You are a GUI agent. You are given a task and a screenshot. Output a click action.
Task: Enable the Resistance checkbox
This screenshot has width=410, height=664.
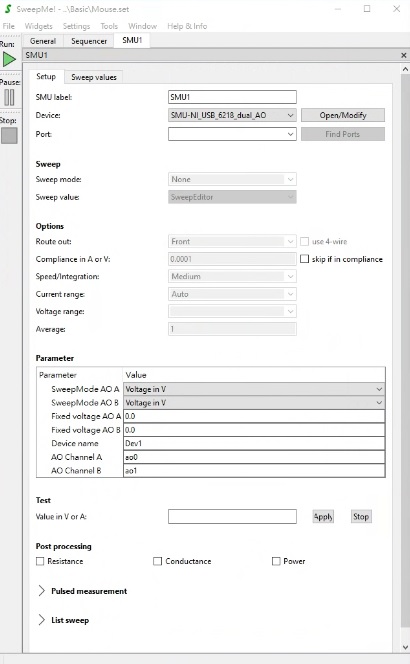(x=40, y=561)
